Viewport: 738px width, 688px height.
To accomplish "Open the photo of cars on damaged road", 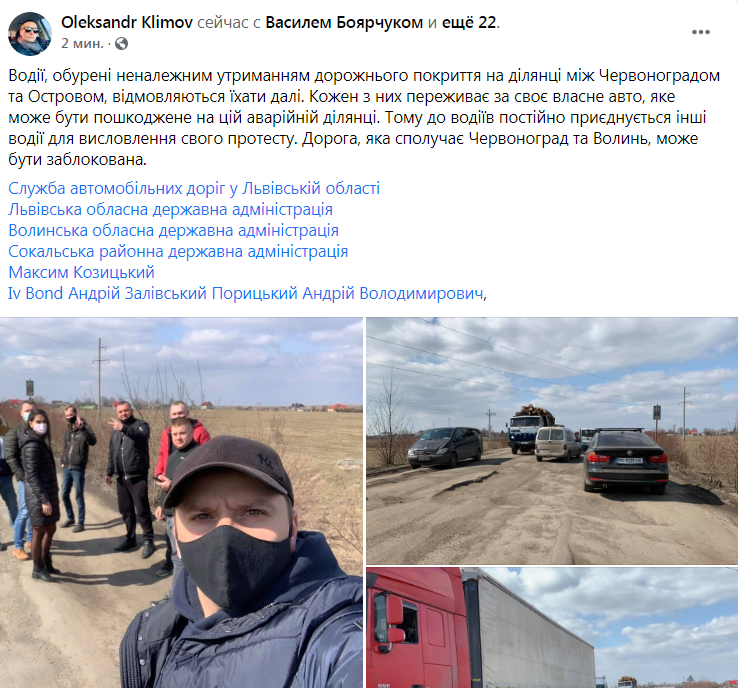I will pyautogui.click(x=552, y=441).
